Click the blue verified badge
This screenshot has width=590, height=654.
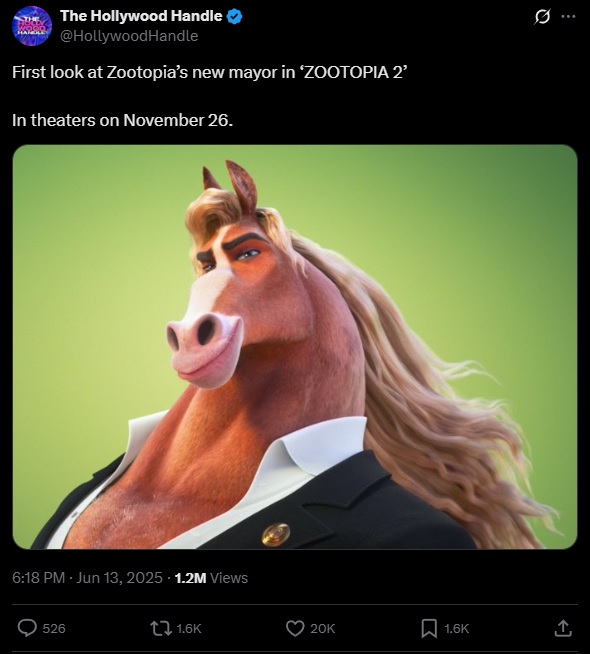[235, 16]
